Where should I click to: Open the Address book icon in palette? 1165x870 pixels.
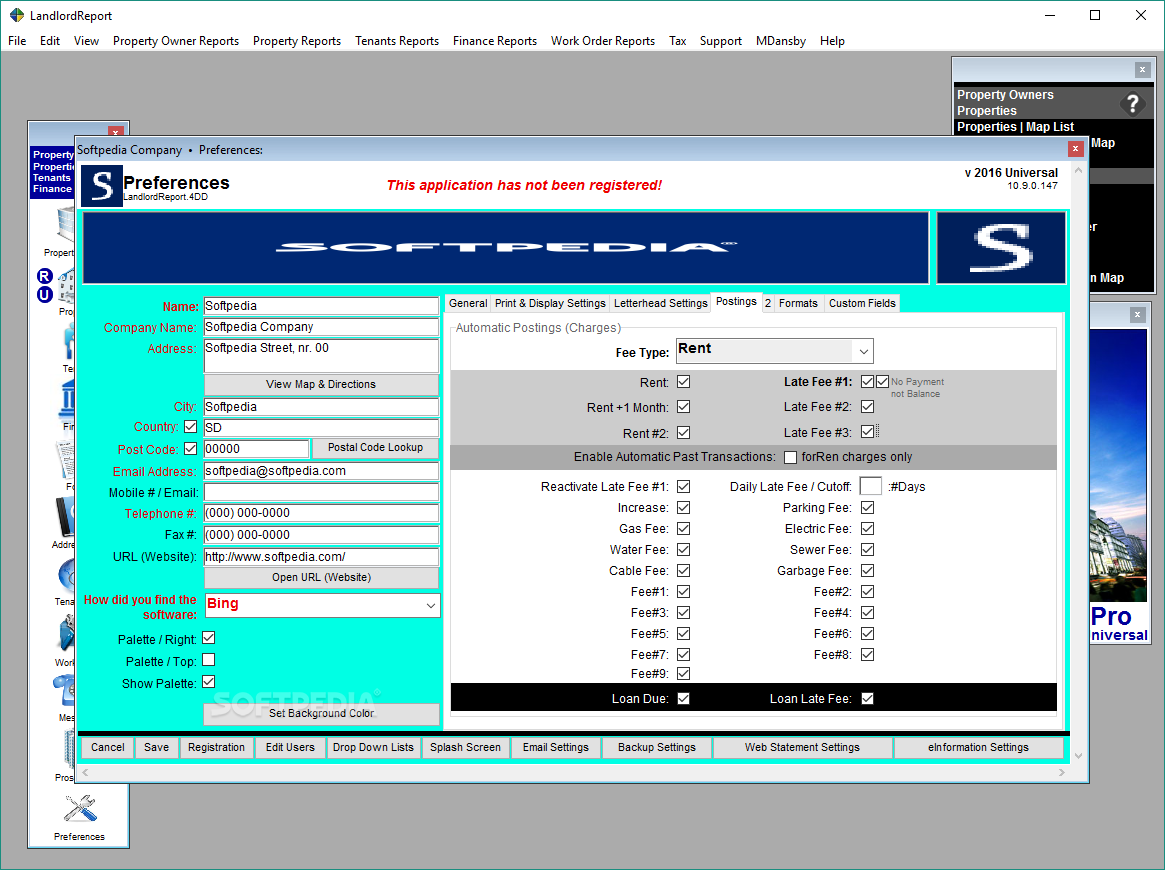65,516
